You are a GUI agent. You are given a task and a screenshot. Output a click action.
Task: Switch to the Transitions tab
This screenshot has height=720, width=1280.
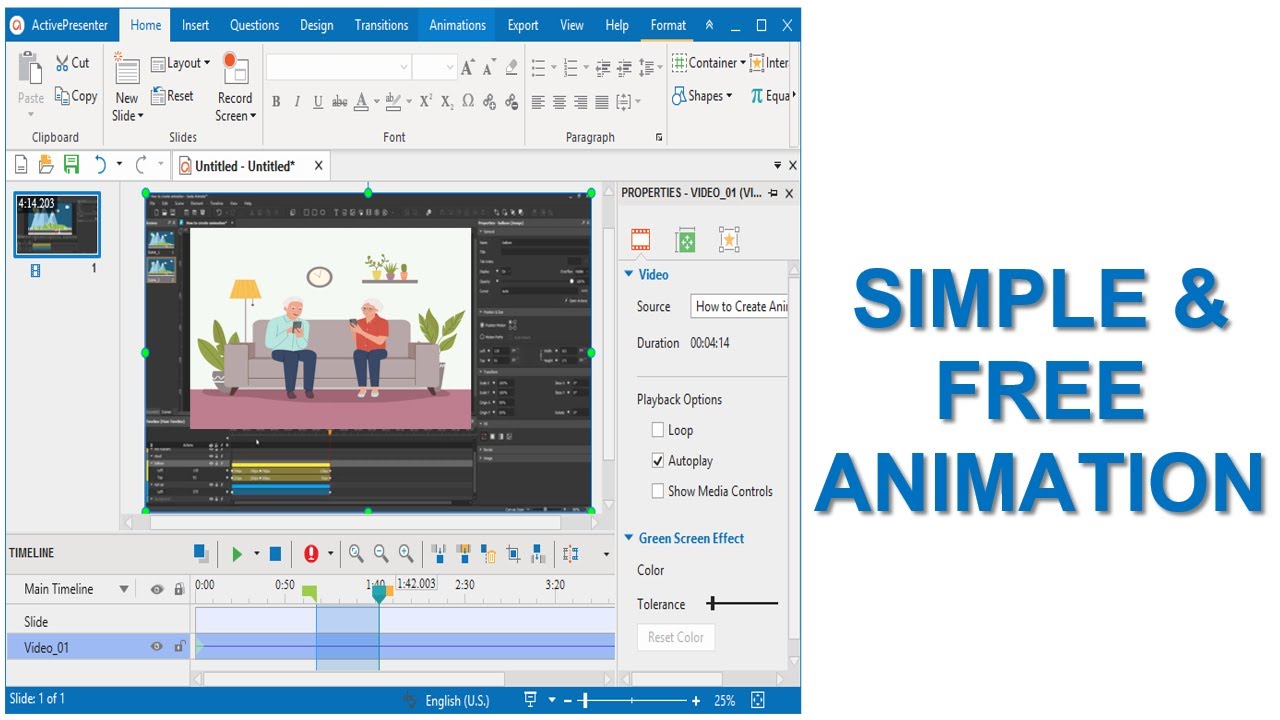pyautogui.click(x=381, y=25)
